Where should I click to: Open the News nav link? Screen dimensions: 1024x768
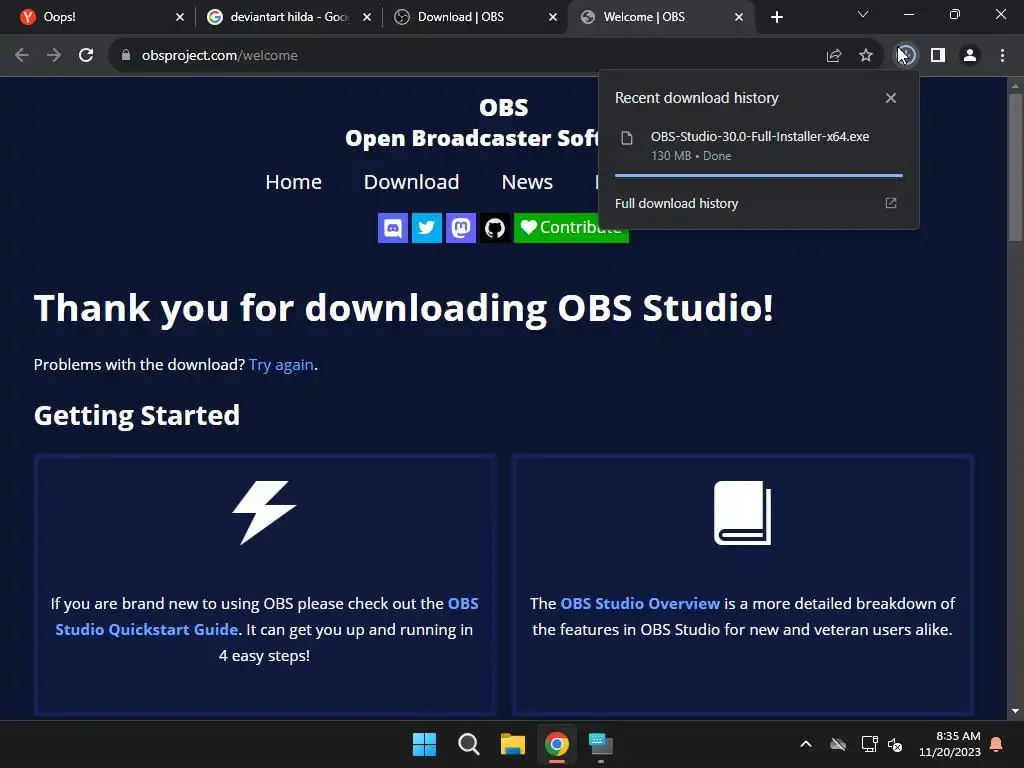pos(527,182)
